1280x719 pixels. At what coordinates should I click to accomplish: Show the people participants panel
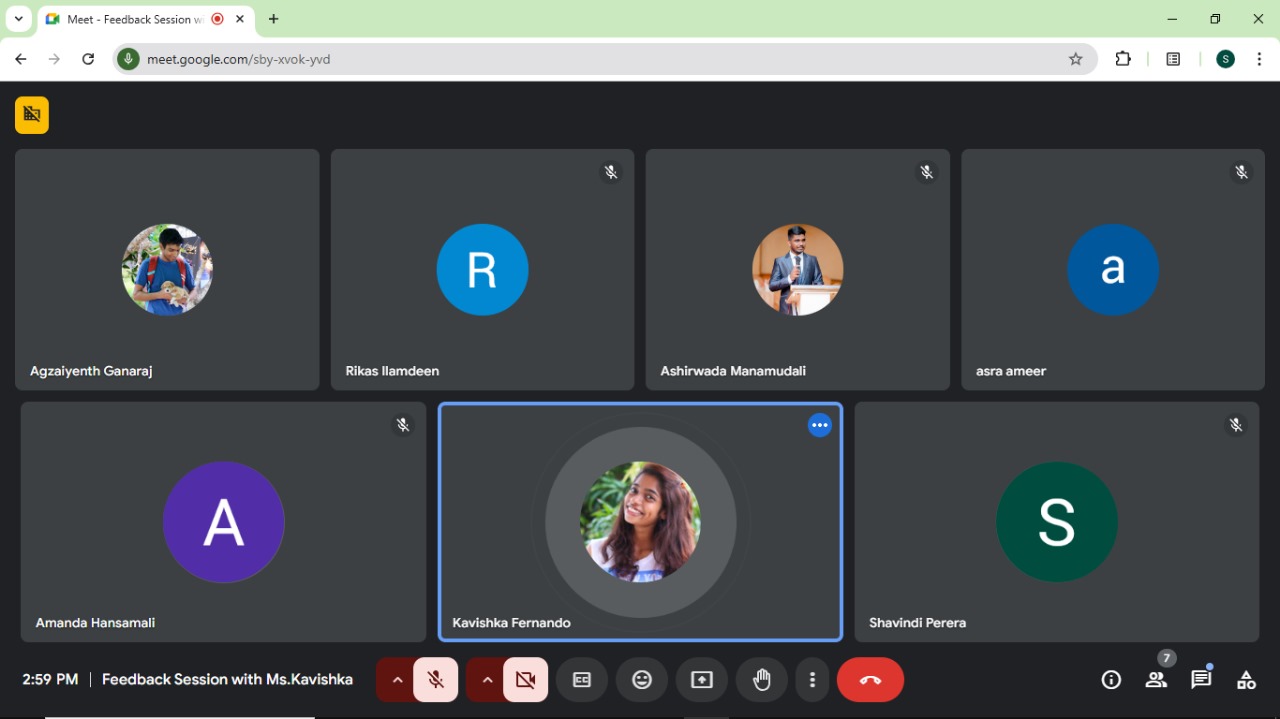click(x=1156, y=680)
